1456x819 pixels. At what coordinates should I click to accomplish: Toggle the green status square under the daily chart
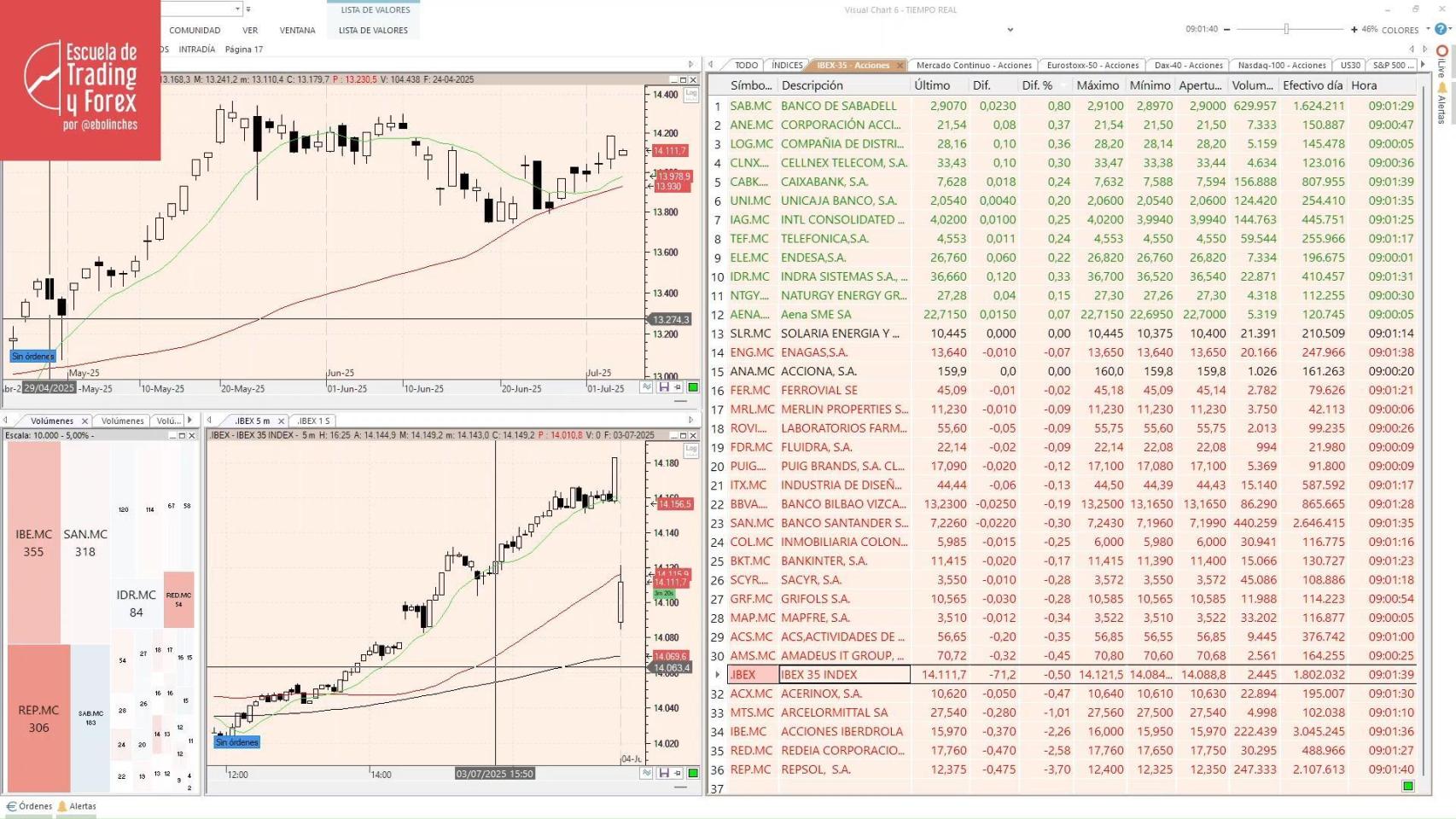[x=693, y=386]
